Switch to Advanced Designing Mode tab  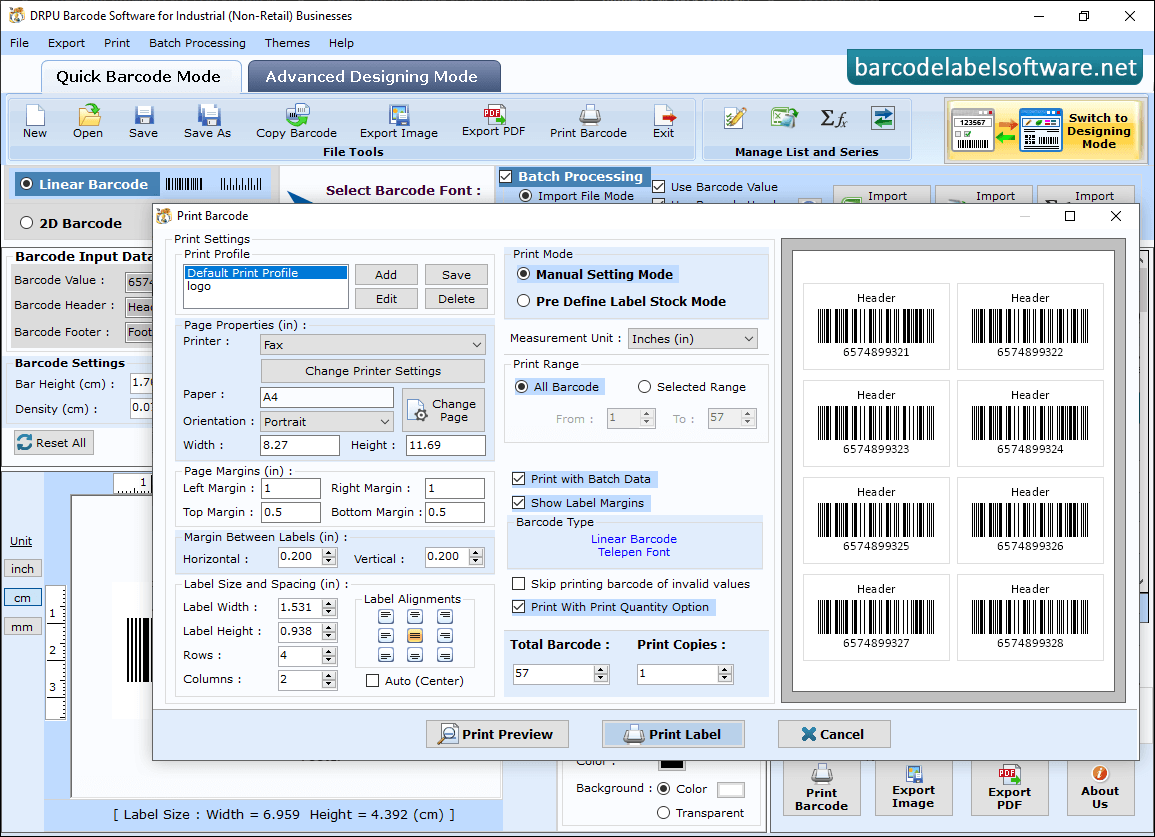pos(374,77)
